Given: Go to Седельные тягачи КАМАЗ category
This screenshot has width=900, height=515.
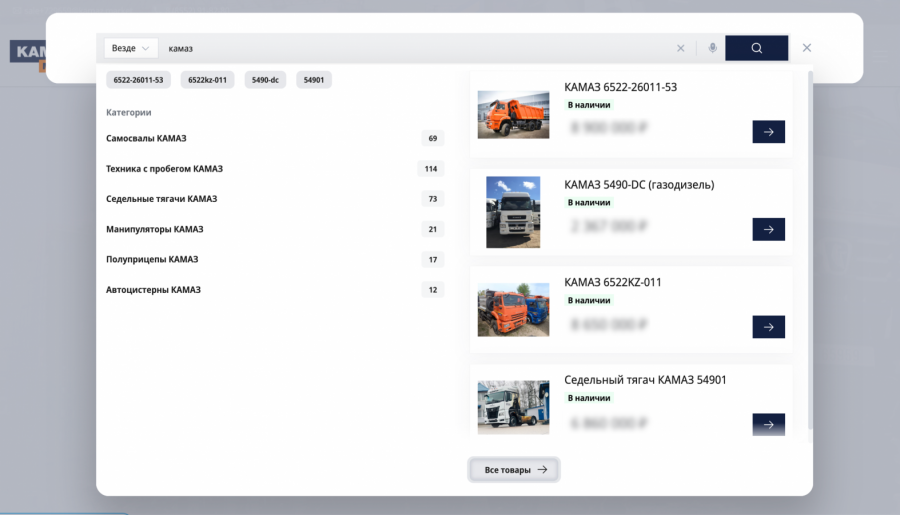Looking at the screenshot, I should 161,199.
